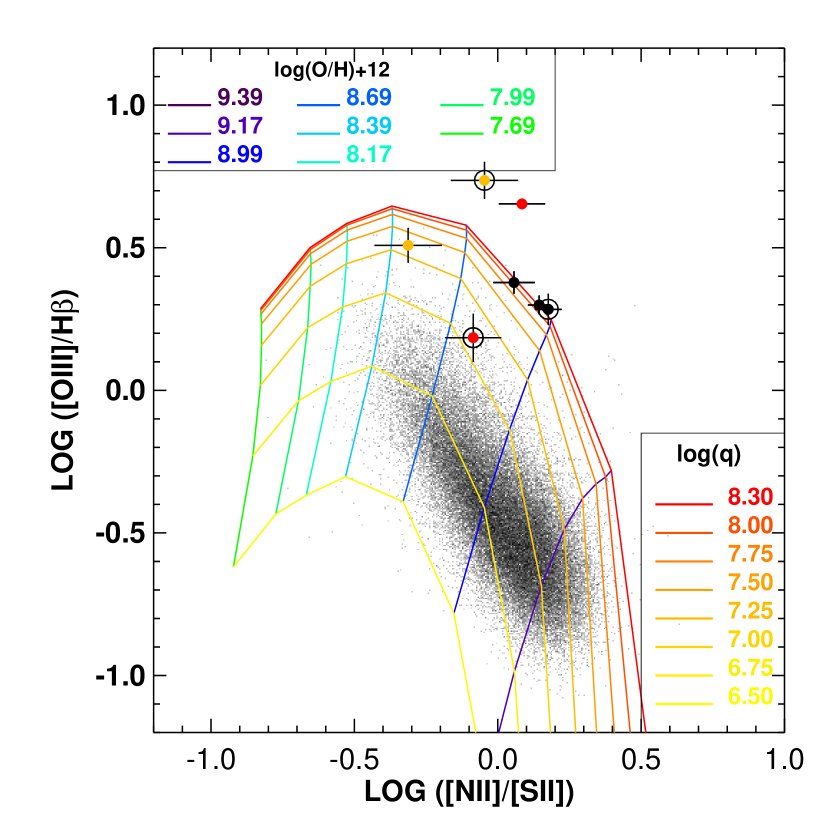Viewport: 830px width, 830px height.
Task: Select the 9.39 metallicity legend value
Action: pos(240,97)
